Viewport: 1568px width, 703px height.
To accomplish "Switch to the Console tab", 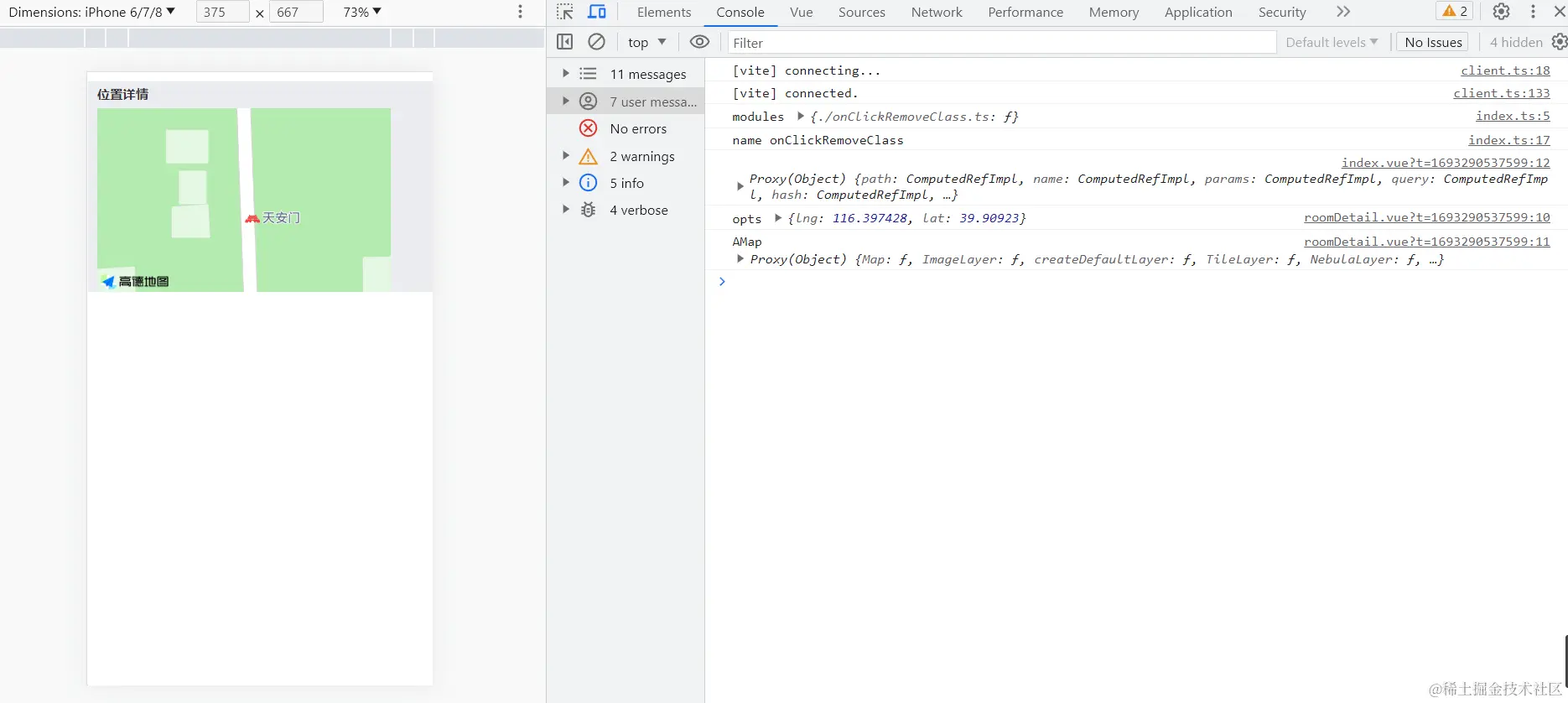I will [740, 12].
